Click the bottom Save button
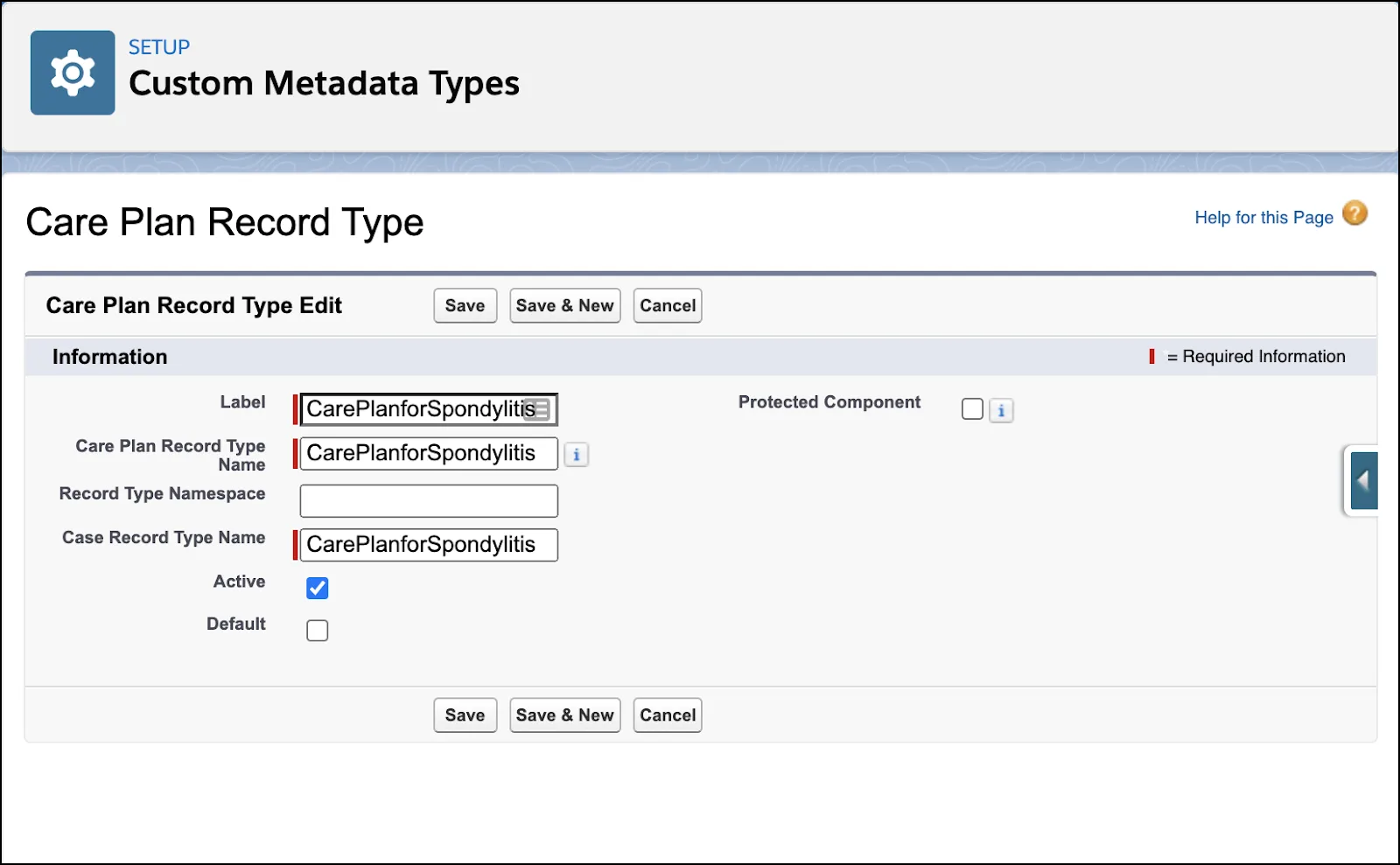The image size is (1400, 865). pos(465,715)
